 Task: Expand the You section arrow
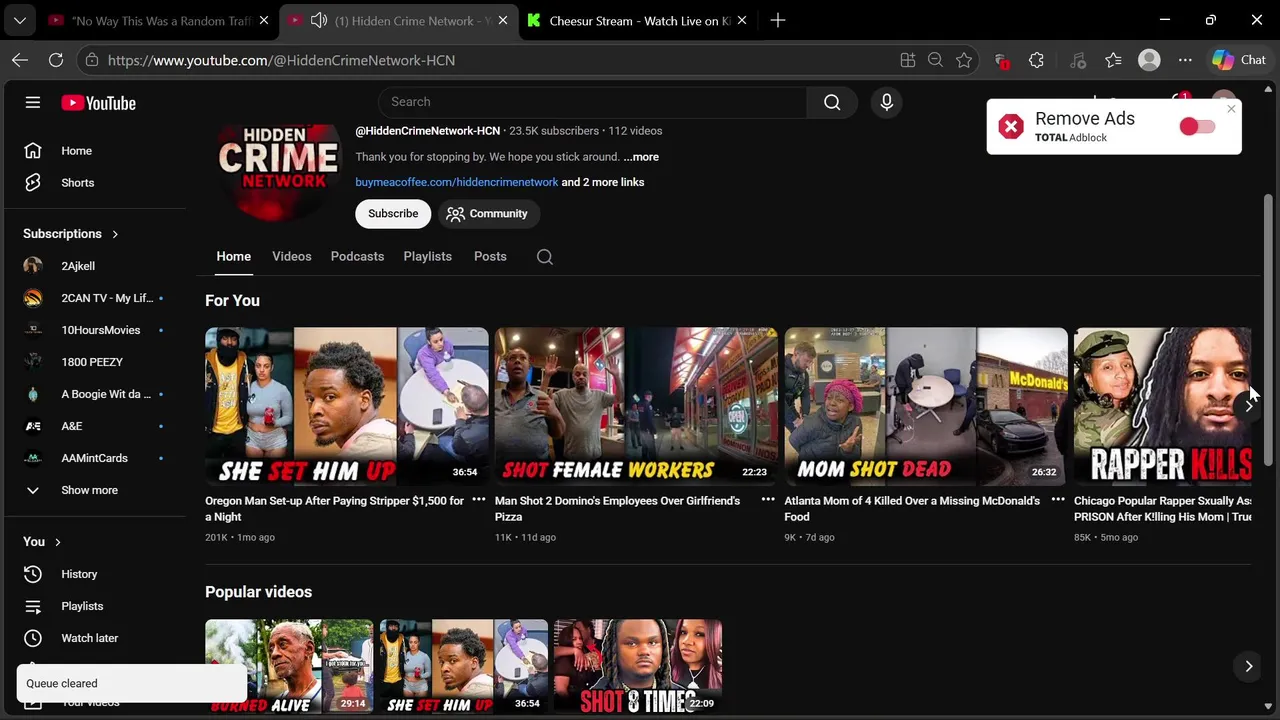(58, 542)
